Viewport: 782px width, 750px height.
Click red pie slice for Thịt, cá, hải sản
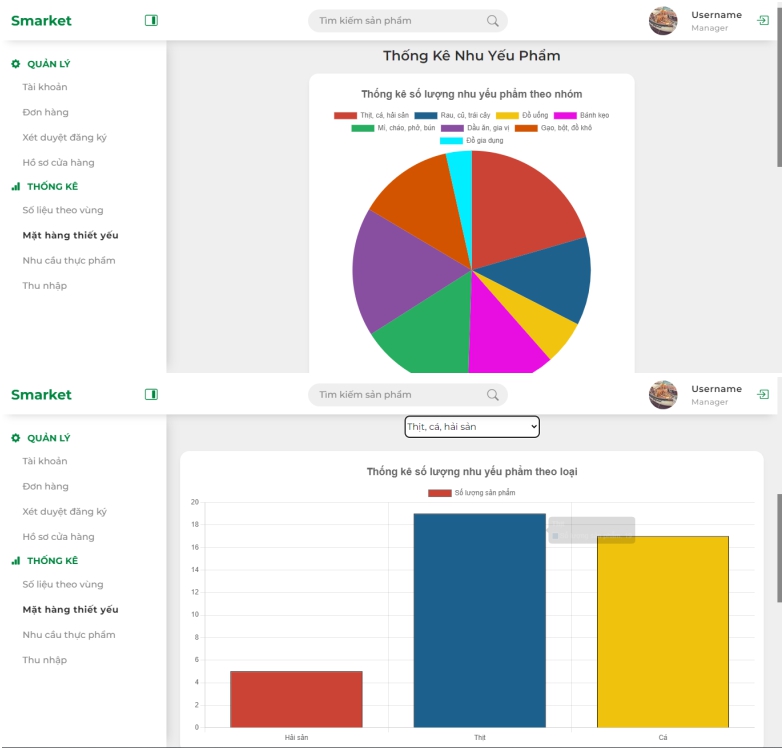(x=519, y=209)
